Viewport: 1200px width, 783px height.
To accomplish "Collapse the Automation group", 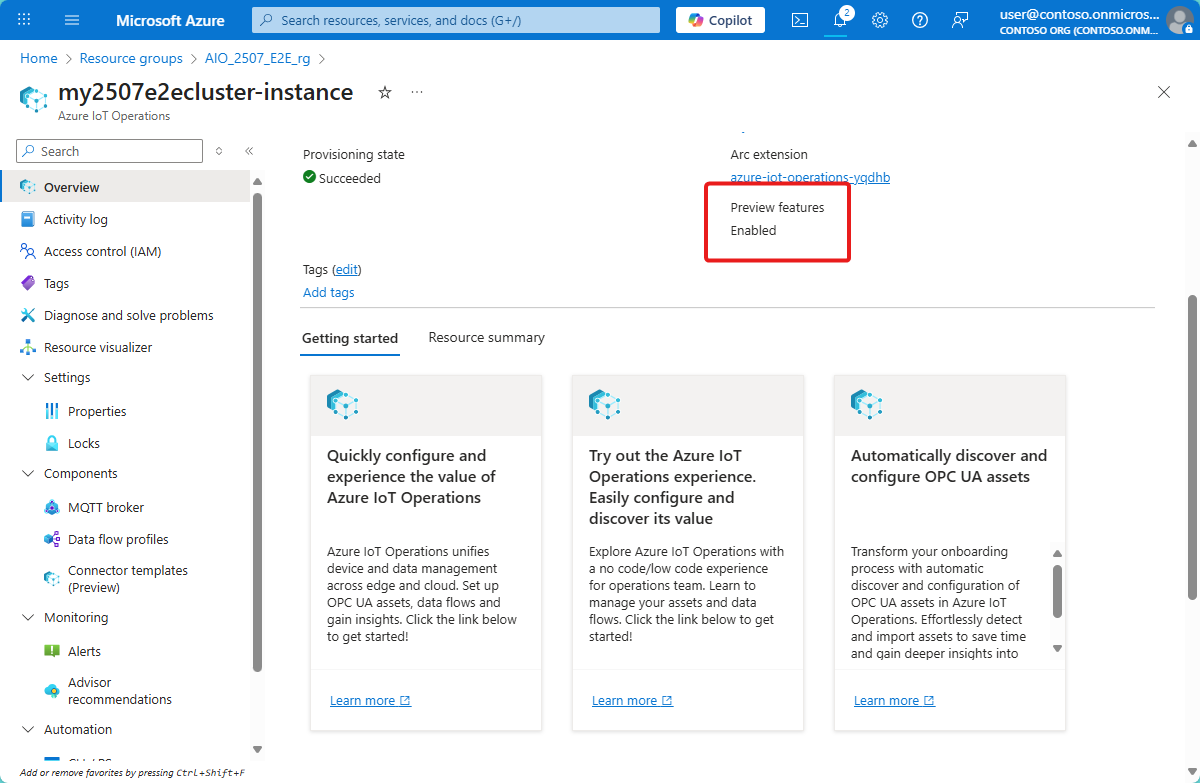I will click(27, 729).
